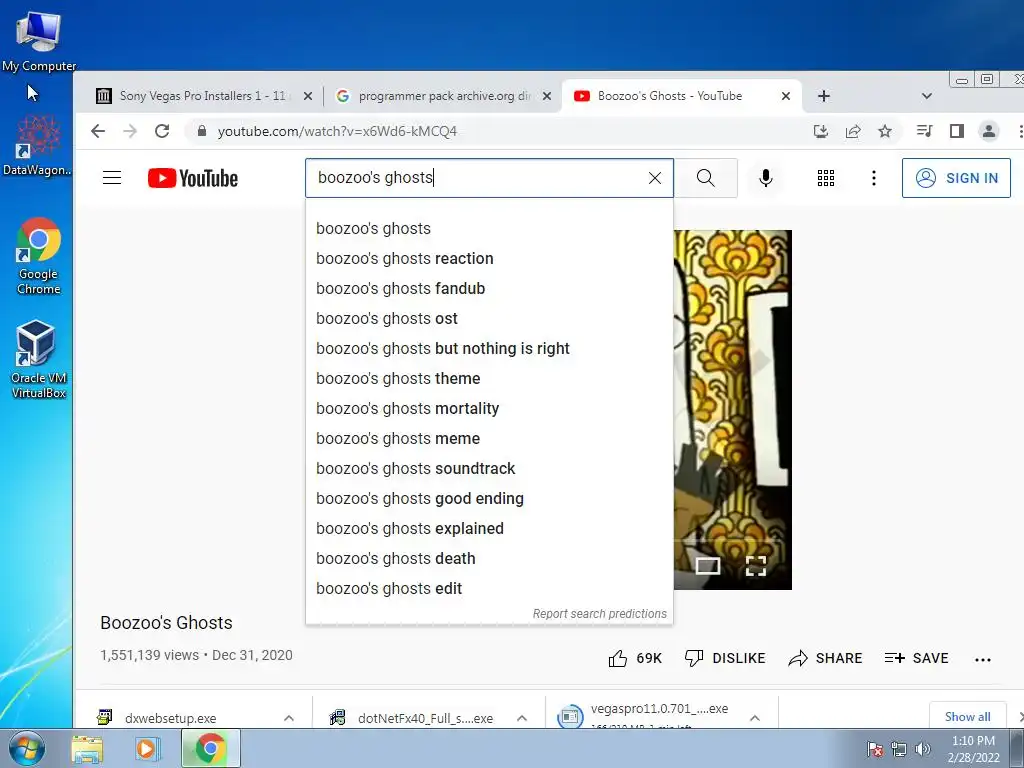Click the SHARE button
Image resolution: width=1024 pixels, height=768 pixels.
pos(825,658)
